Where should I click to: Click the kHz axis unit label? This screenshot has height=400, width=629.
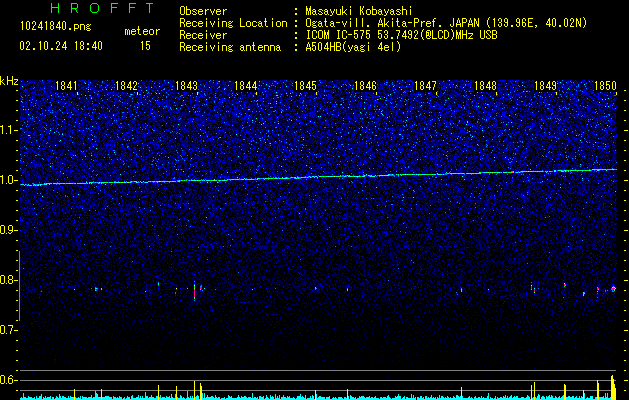click(9, 81)
